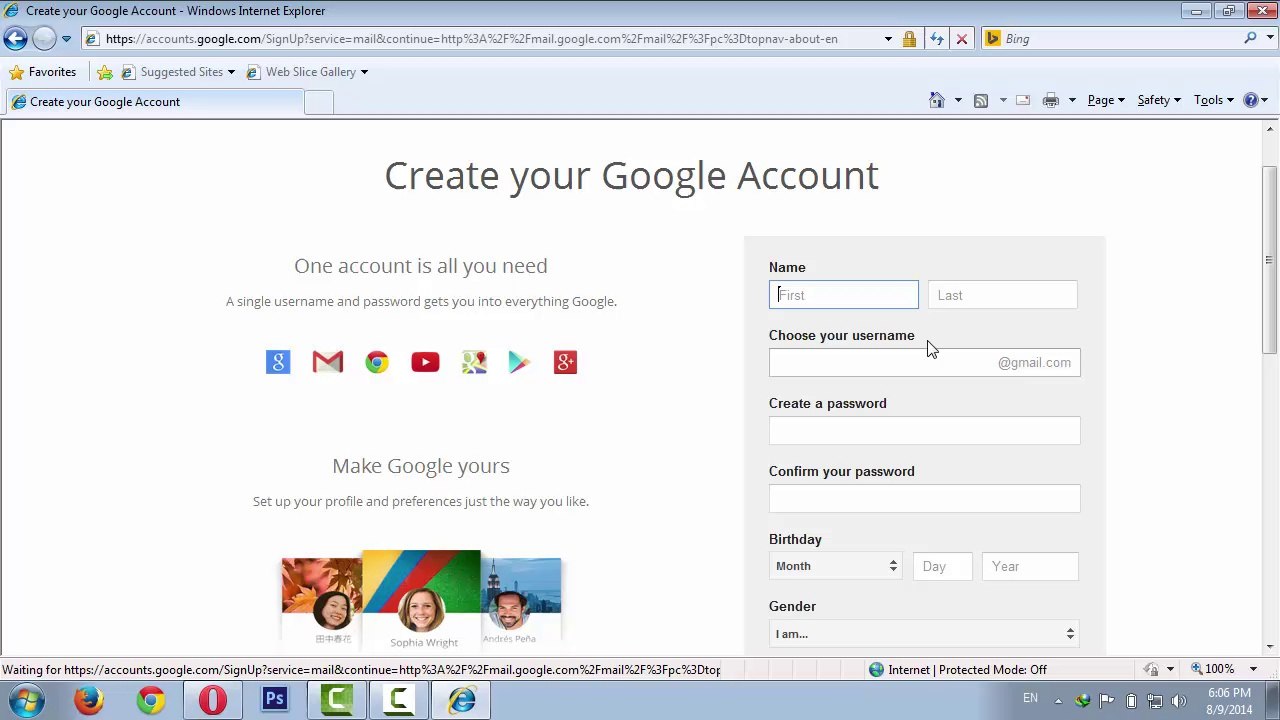The height and width of the screenshot is (720, 1280).
Task: Click the vertical page scrollbar thumb
Action: tap(1271, 259)
